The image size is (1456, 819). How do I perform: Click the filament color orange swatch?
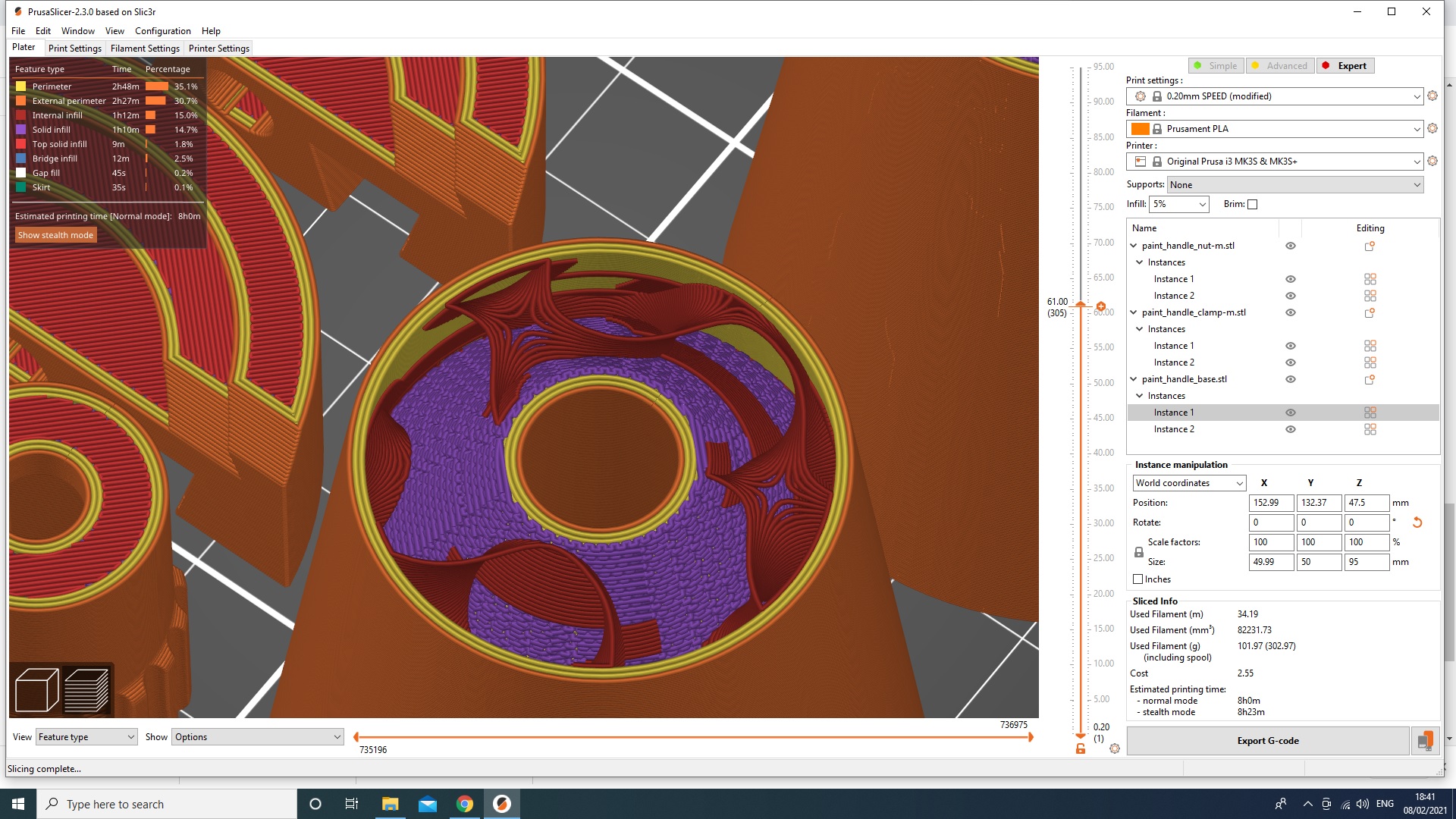(x=1140, y=127)
